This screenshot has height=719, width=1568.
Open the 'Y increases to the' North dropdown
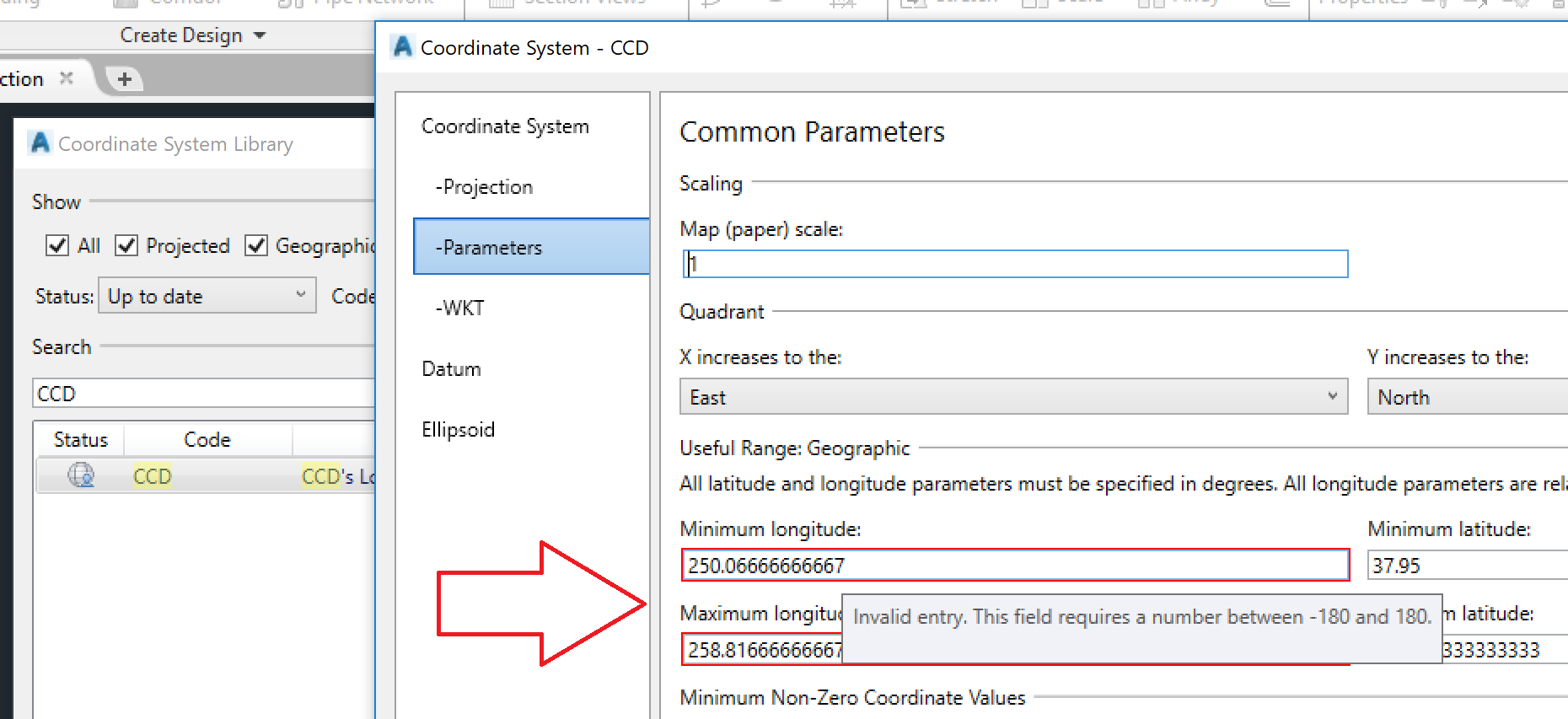pos(1467,397)
